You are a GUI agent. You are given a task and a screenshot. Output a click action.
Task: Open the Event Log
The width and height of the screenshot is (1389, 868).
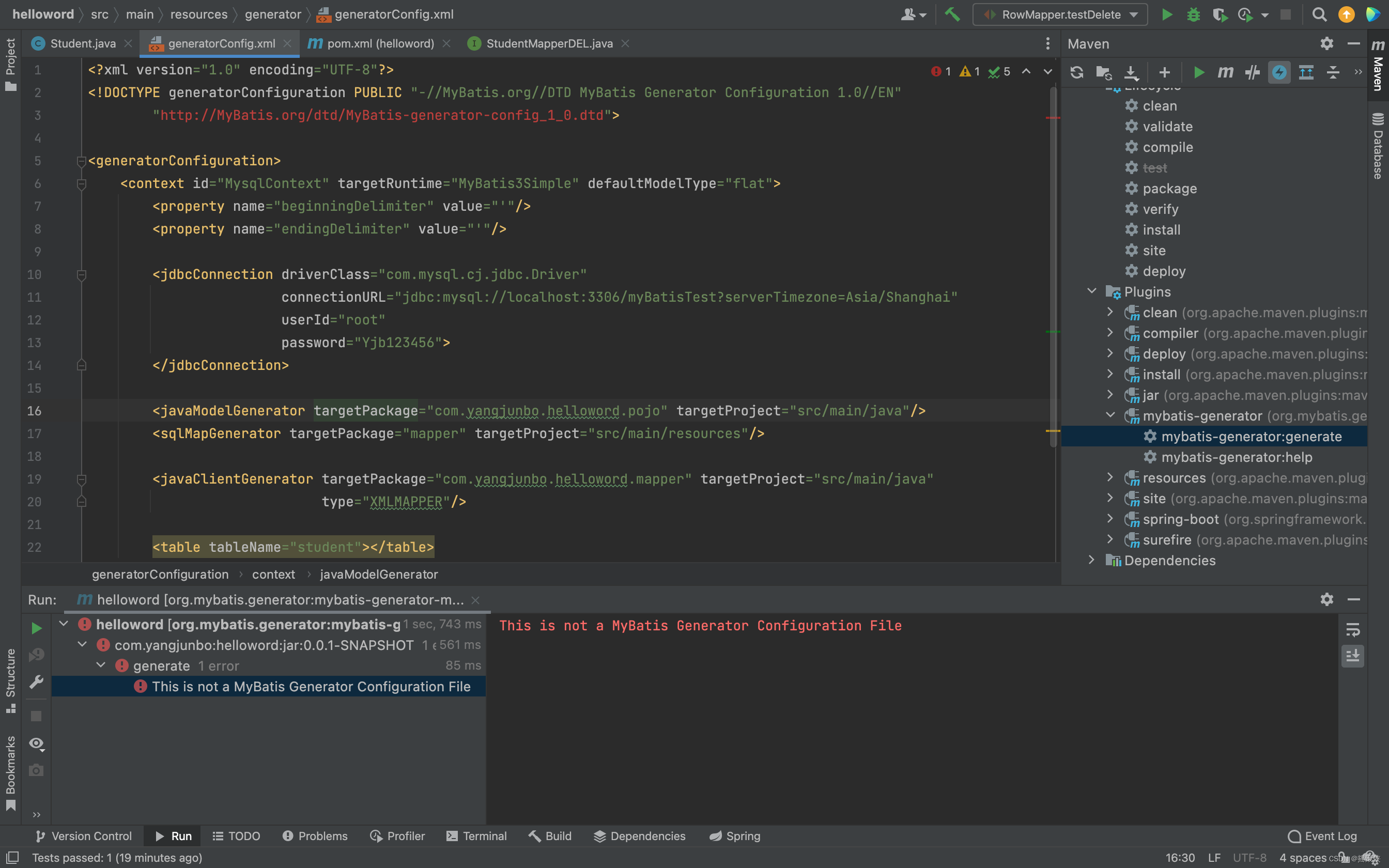(1322, 836)
